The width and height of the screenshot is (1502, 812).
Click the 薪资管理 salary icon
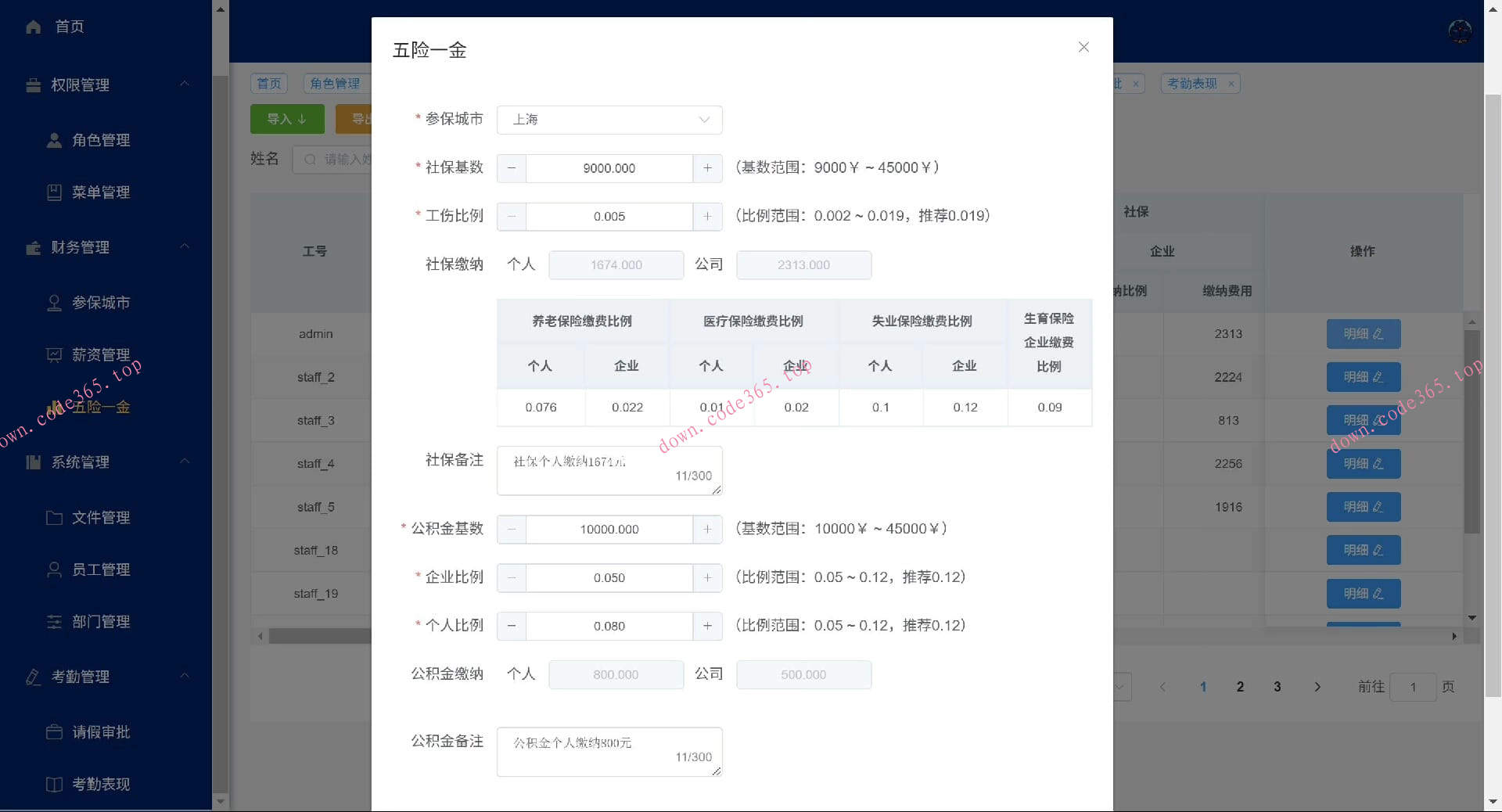coord(54,354)
